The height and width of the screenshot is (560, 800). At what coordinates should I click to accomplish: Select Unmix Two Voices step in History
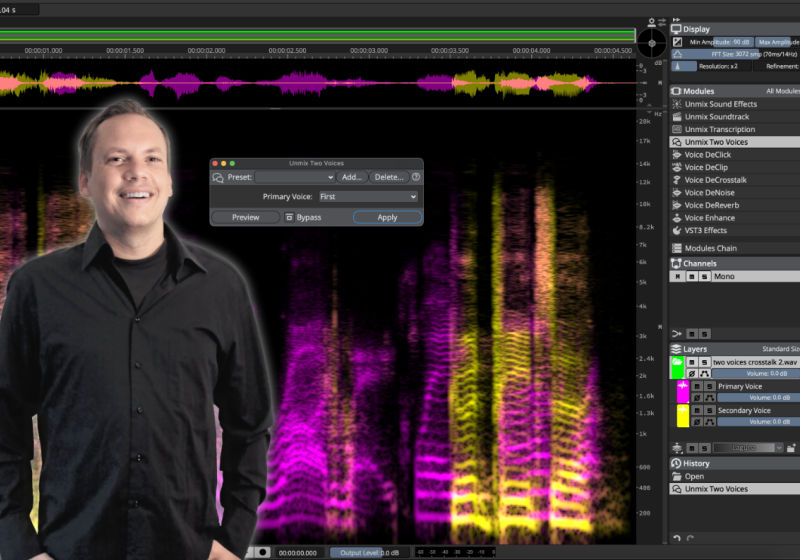[x=735, y=489]
